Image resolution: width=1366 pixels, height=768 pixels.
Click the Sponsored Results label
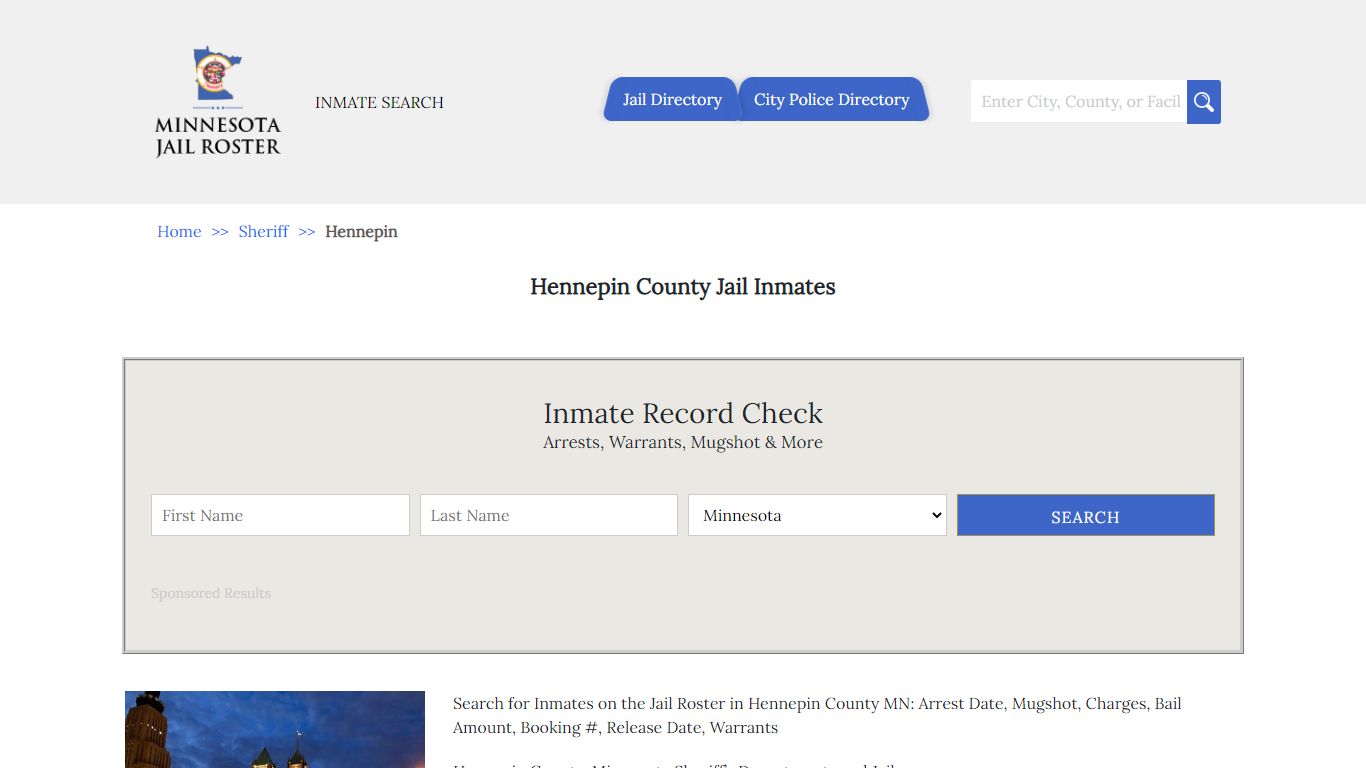pos(211,594)
